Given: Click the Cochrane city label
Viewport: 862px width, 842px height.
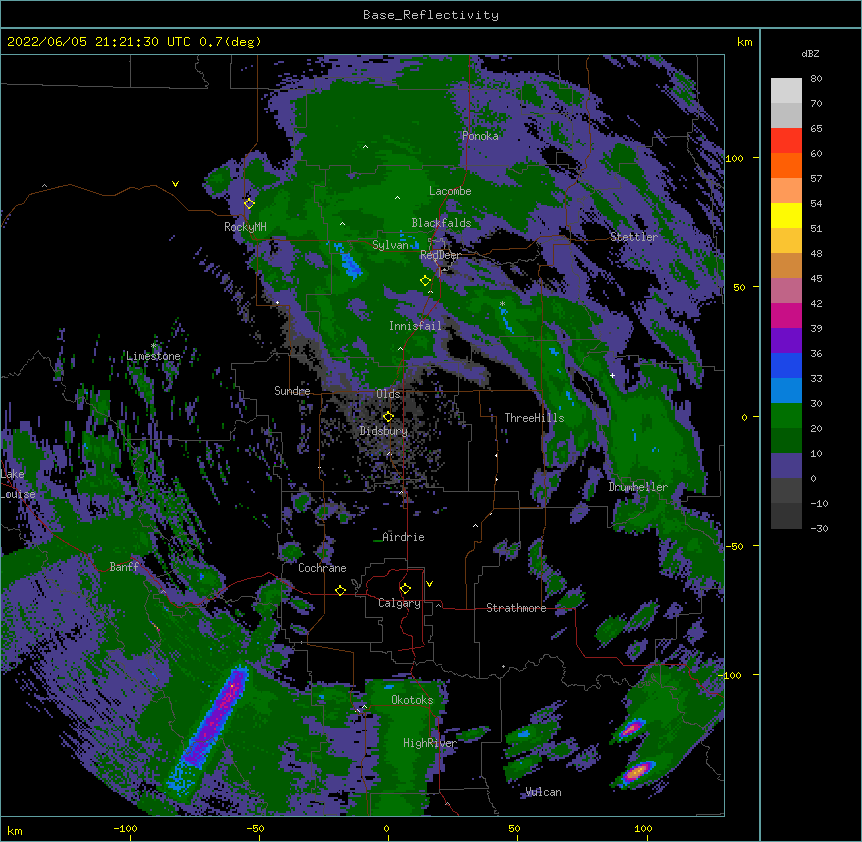Looking at the screenshot, I should click(322, 568).
